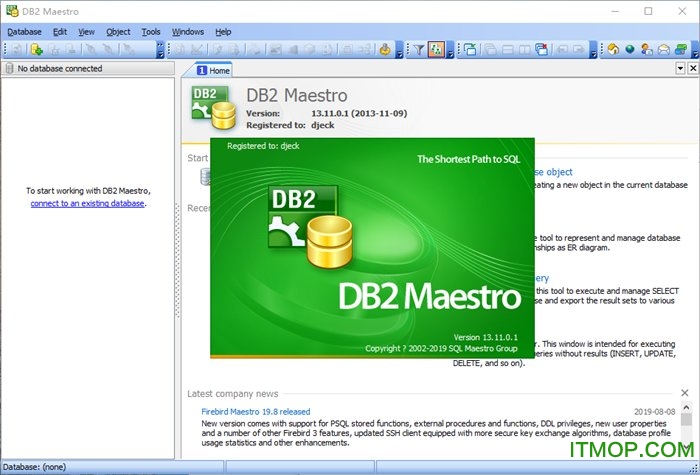Open the Windows menu
700x475 pixels.
coord(188,32)
